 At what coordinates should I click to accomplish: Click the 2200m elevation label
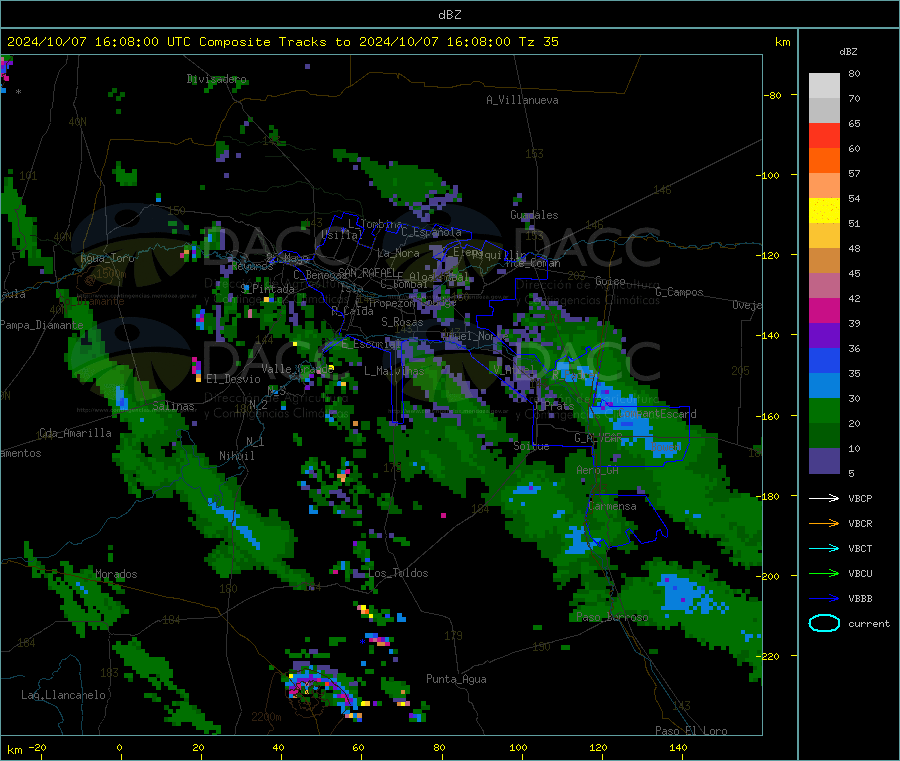pos(266,717)
